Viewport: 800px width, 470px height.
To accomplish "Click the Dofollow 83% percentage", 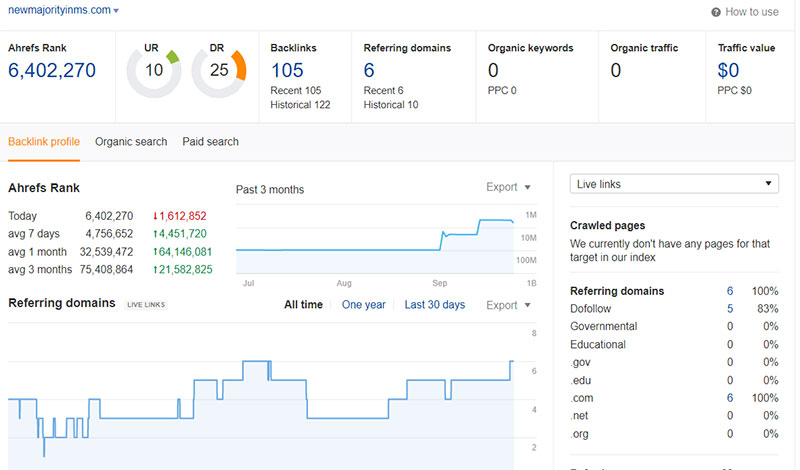I will [x=768, y=309].
